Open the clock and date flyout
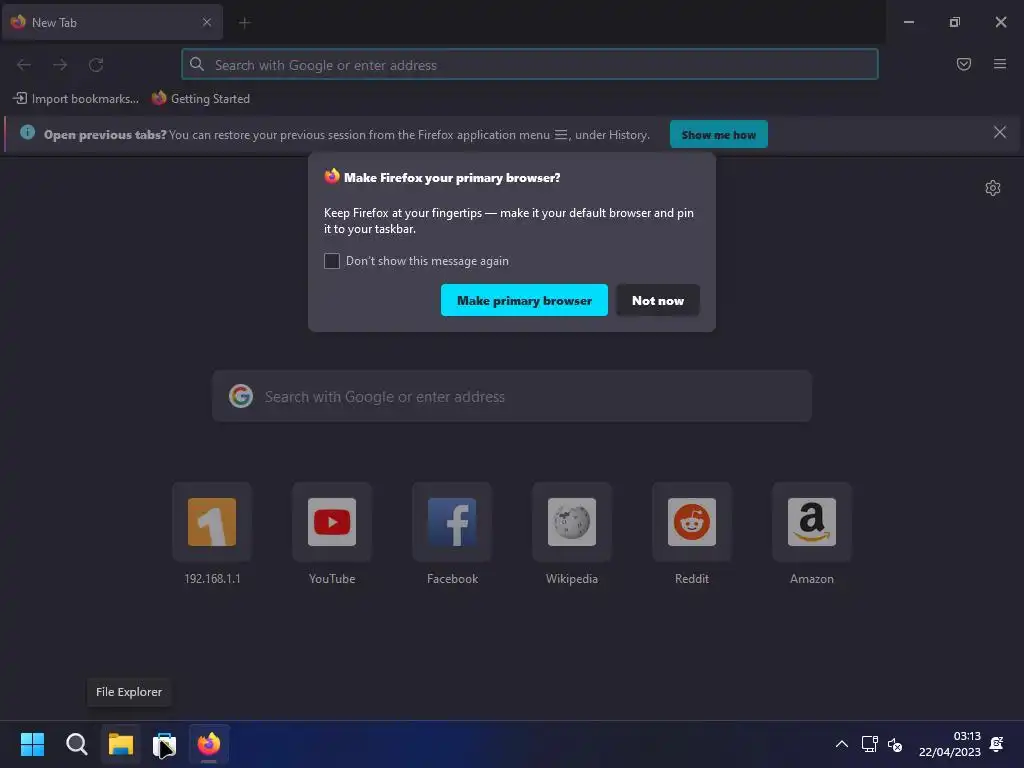 pyautogui.click(x=950, y=744)
